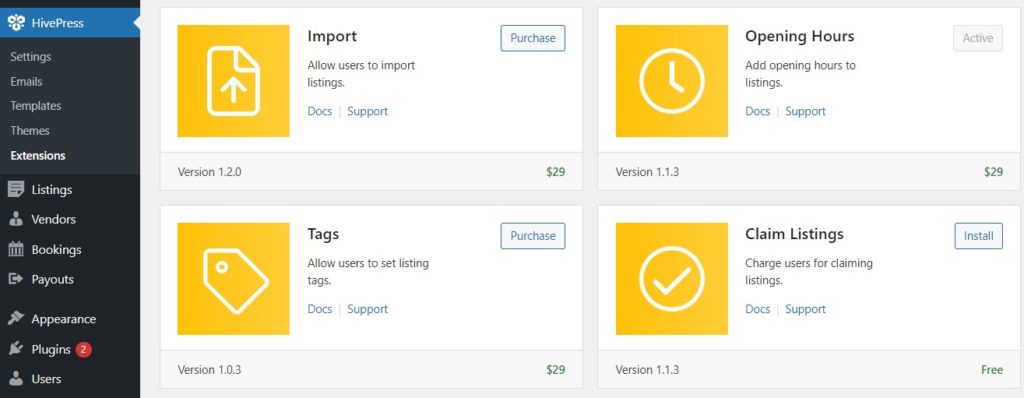Purchase the Import extension

coord(533,38)
